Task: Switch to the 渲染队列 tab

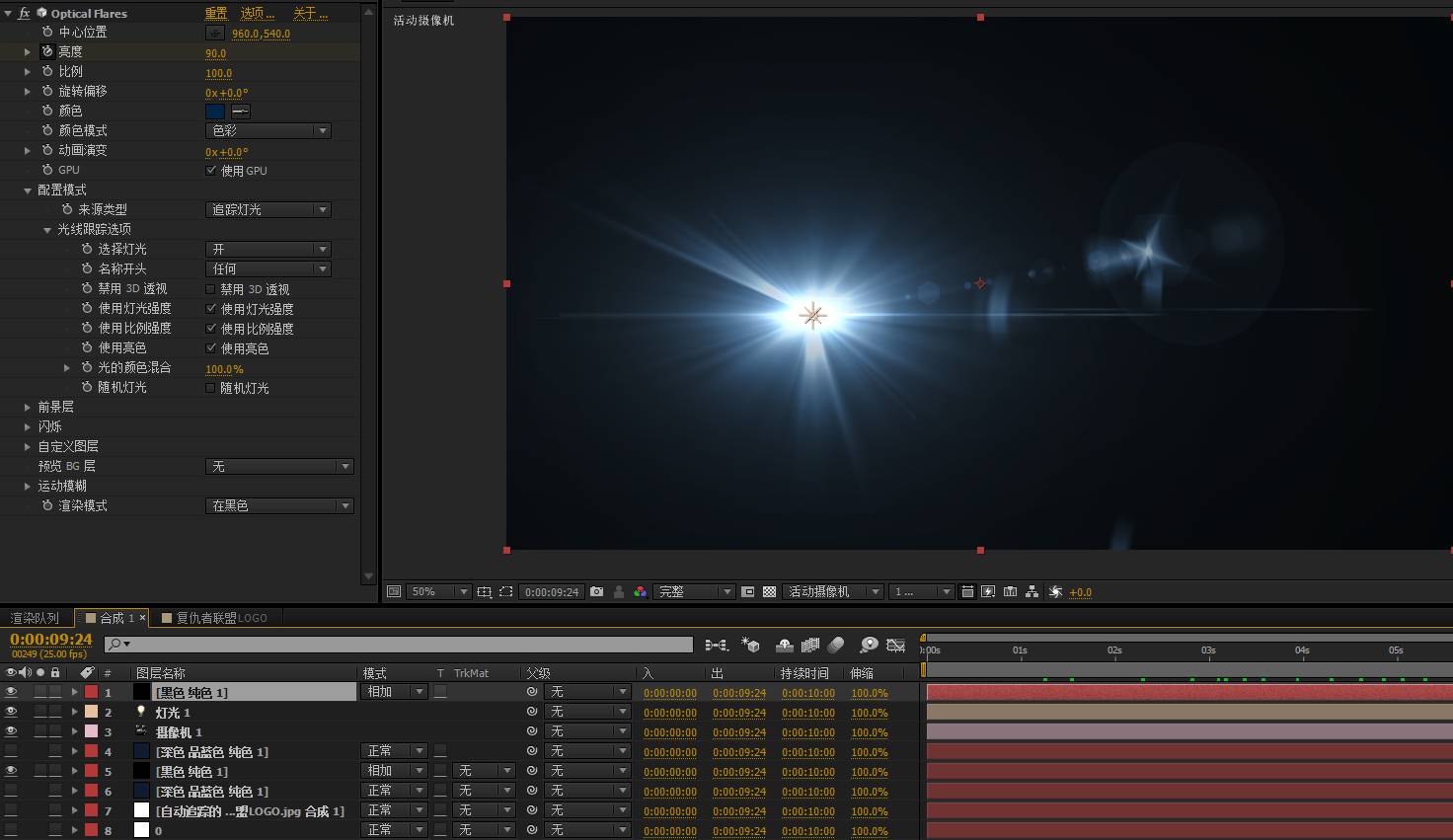Action: 35,618
